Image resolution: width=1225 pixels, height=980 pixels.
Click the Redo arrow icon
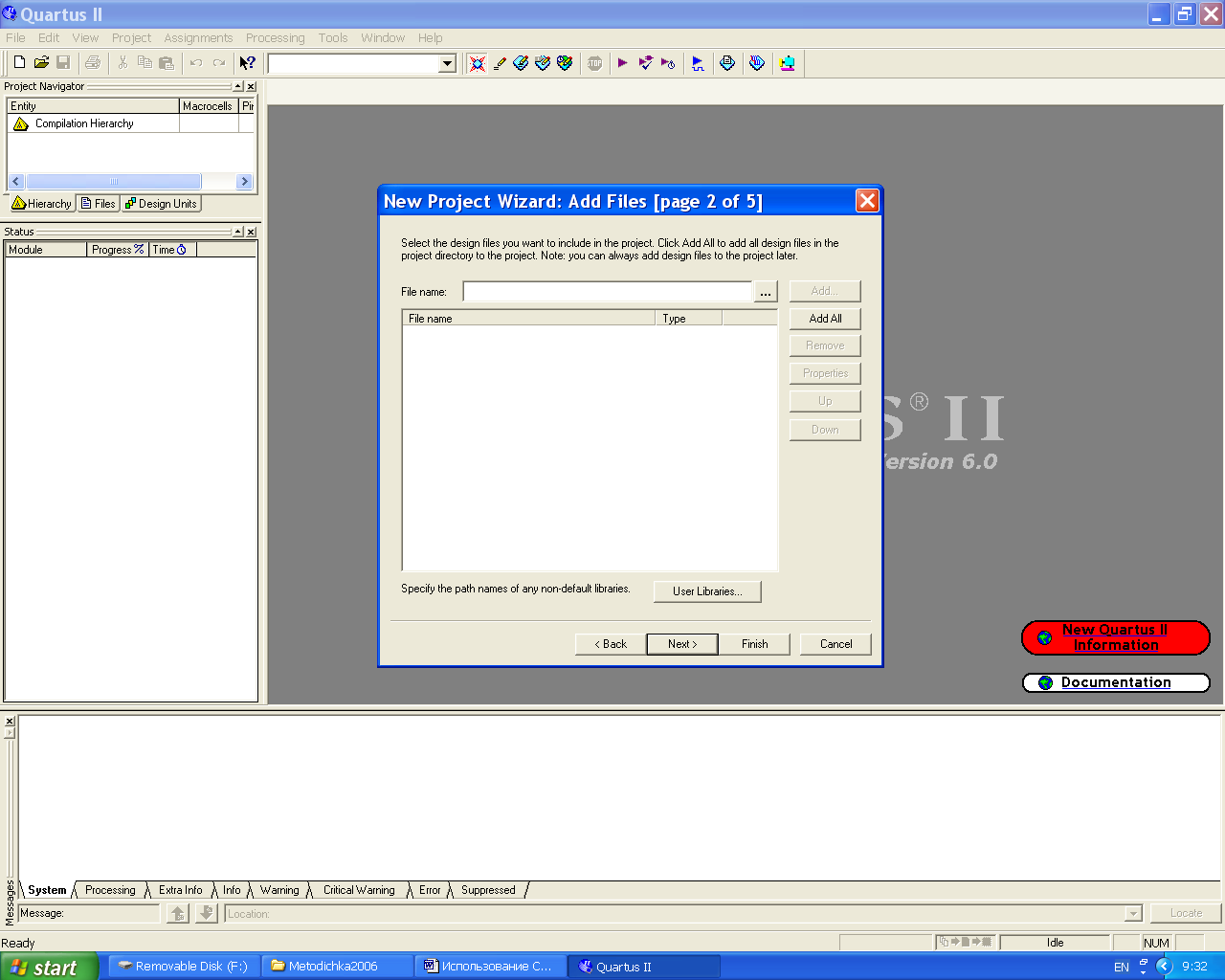click(x=218, y=63)
